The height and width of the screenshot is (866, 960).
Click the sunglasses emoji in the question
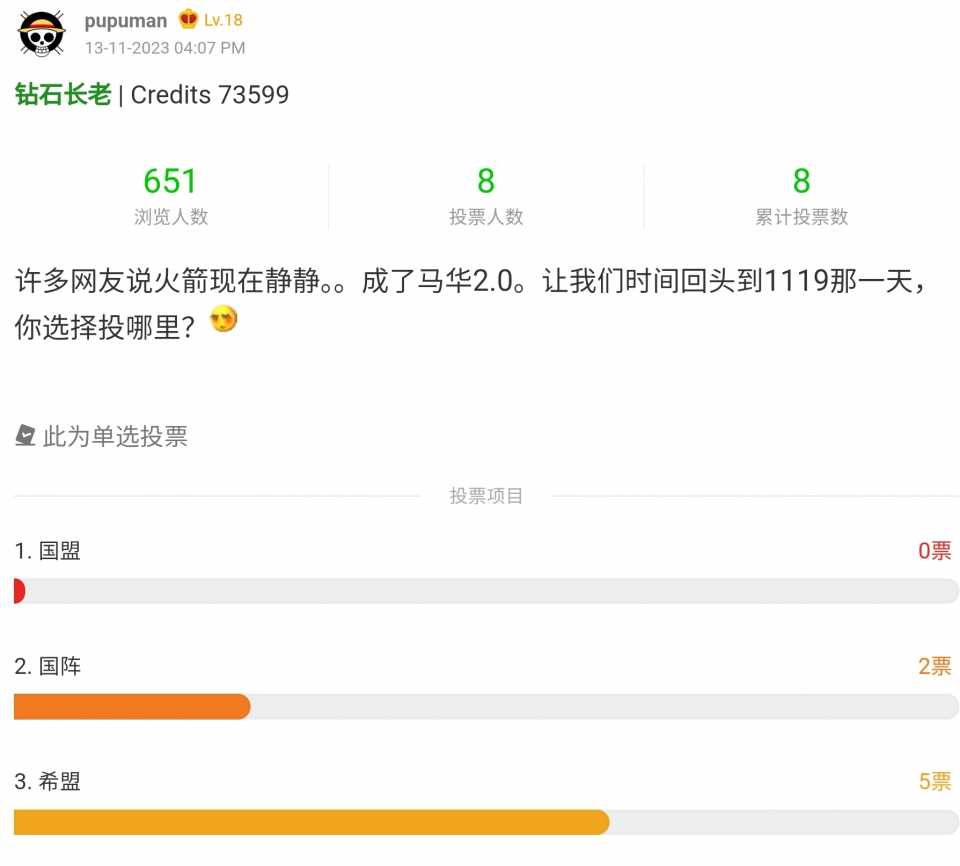click(x=223, y=319)
